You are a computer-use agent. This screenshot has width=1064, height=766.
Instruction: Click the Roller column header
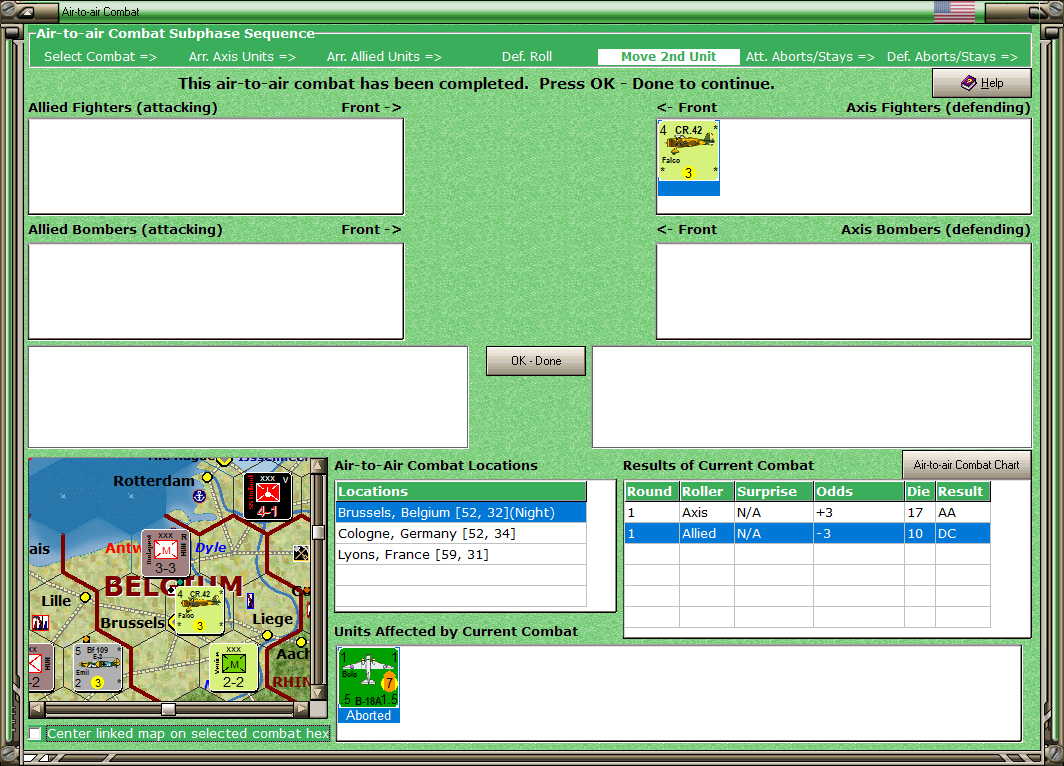[x=706, y=491]
